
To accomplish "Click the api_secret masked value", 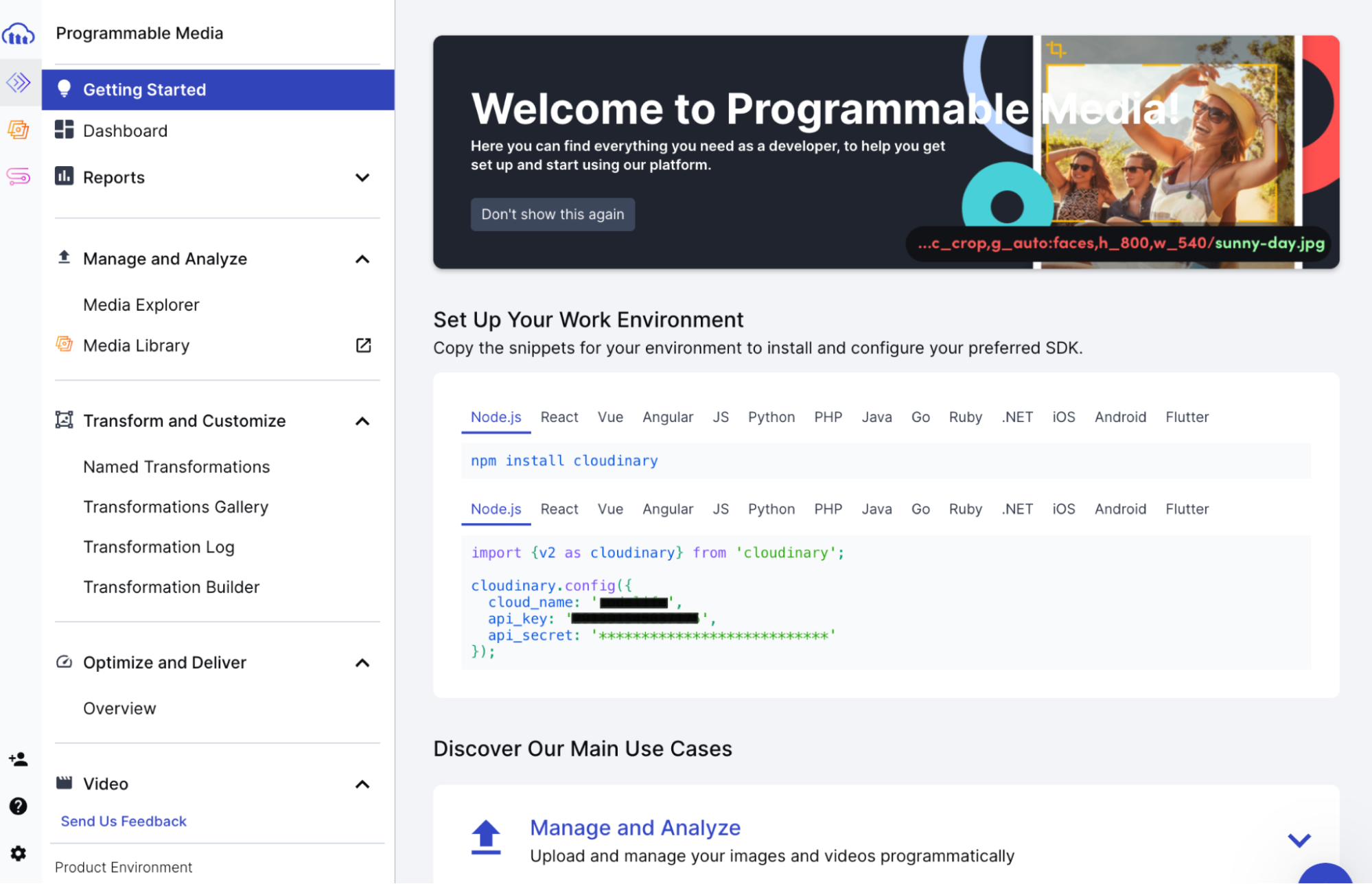I will click(x=713, y=636).
